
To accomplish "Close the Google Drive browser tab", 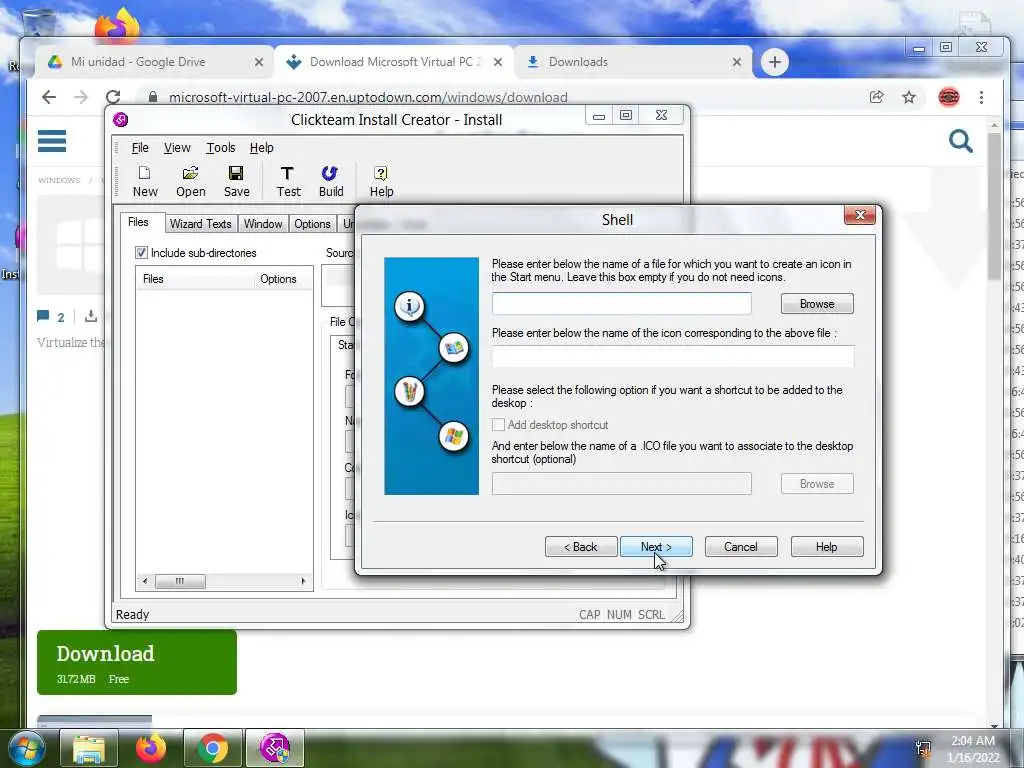I will (259, 62).
